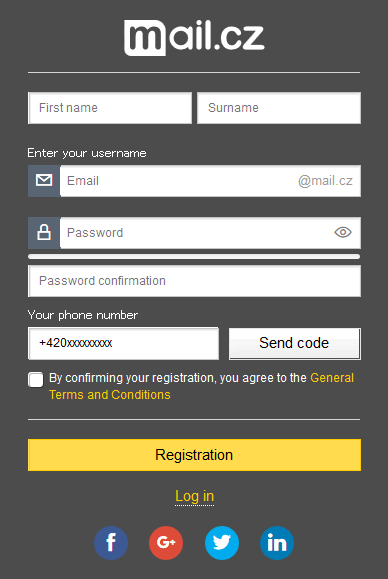Click the phone number field with +420

click(x=123, y=343)
